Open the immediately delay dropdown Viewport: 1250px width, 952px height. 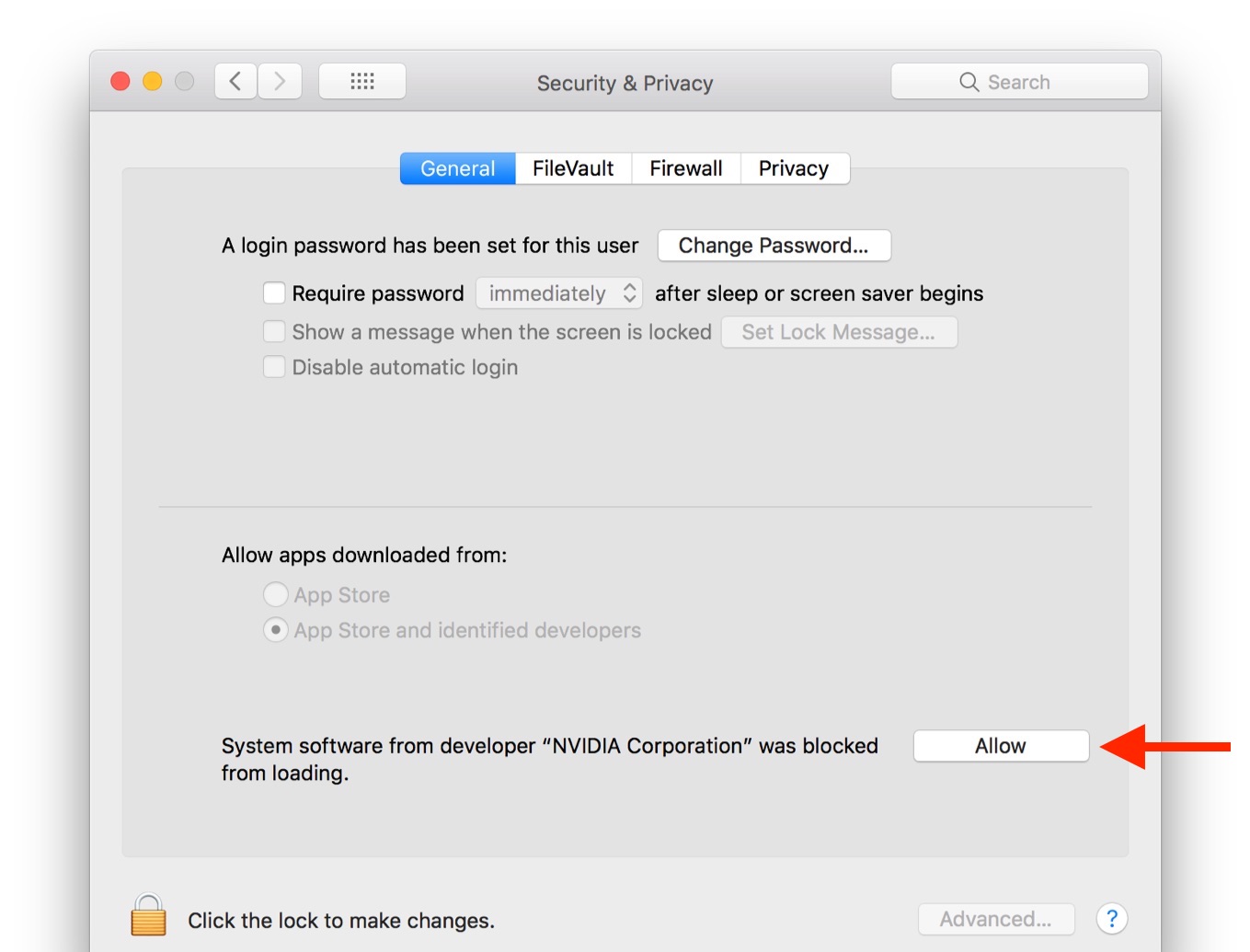tap(559, 293)
